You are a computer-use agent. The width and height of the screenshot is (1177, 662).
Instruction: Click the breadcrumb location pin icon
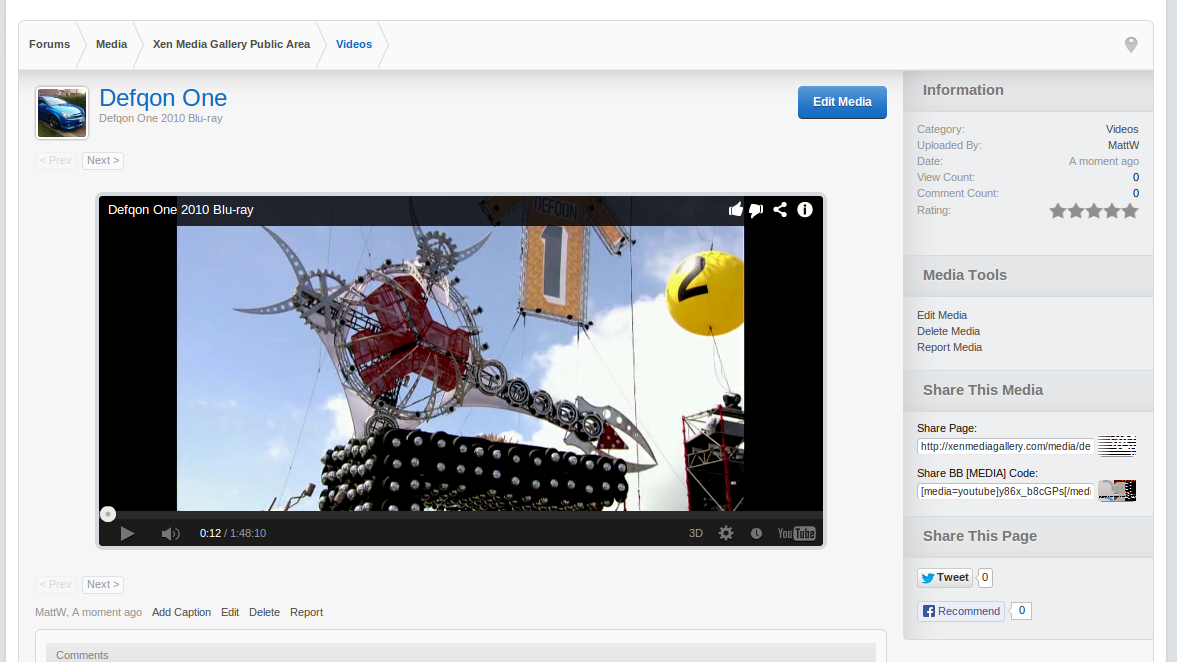pyautogui.click(x=1131, y=45)
